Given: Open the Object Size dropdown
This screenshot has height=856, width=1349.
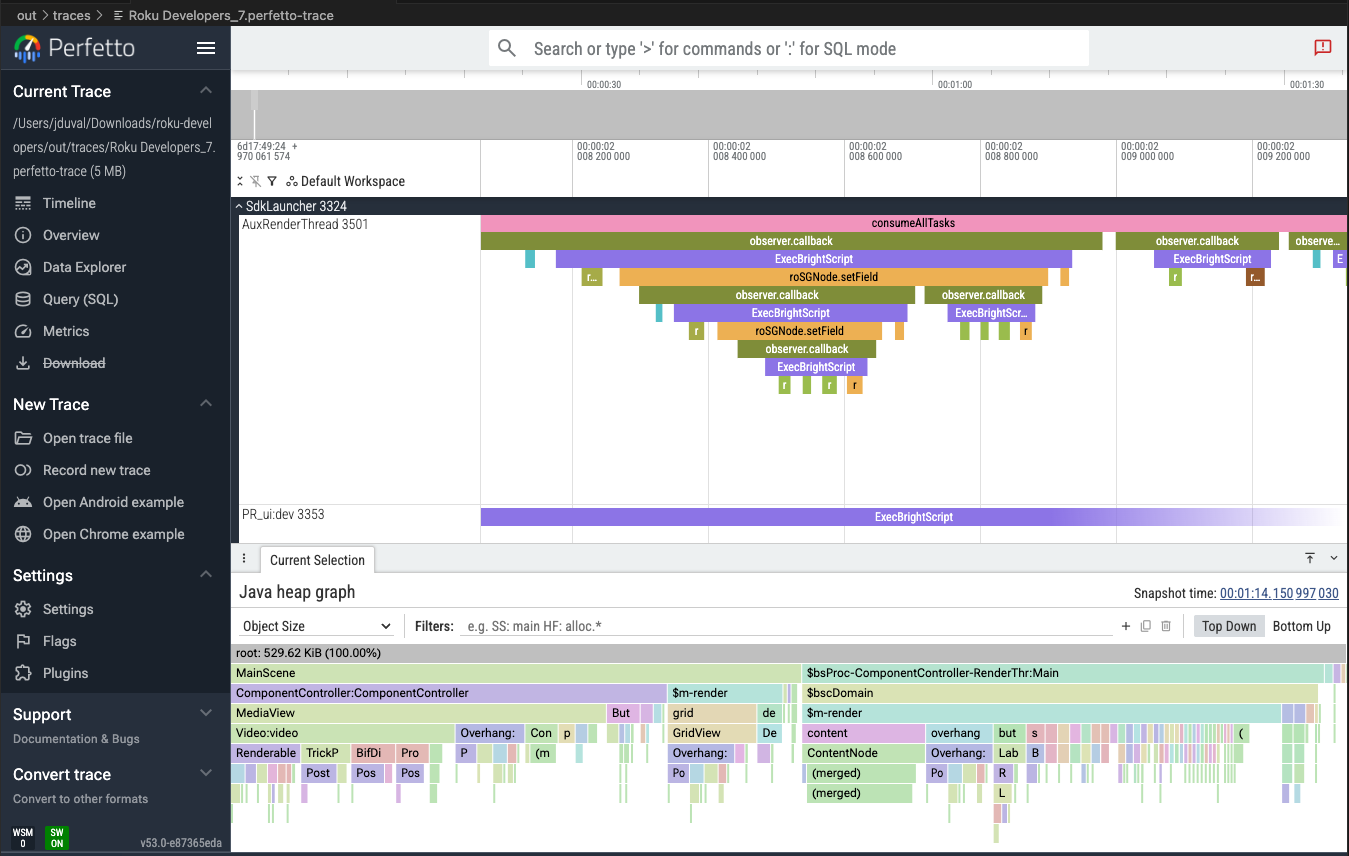Looking at the screenshot, I should point(315,624).
